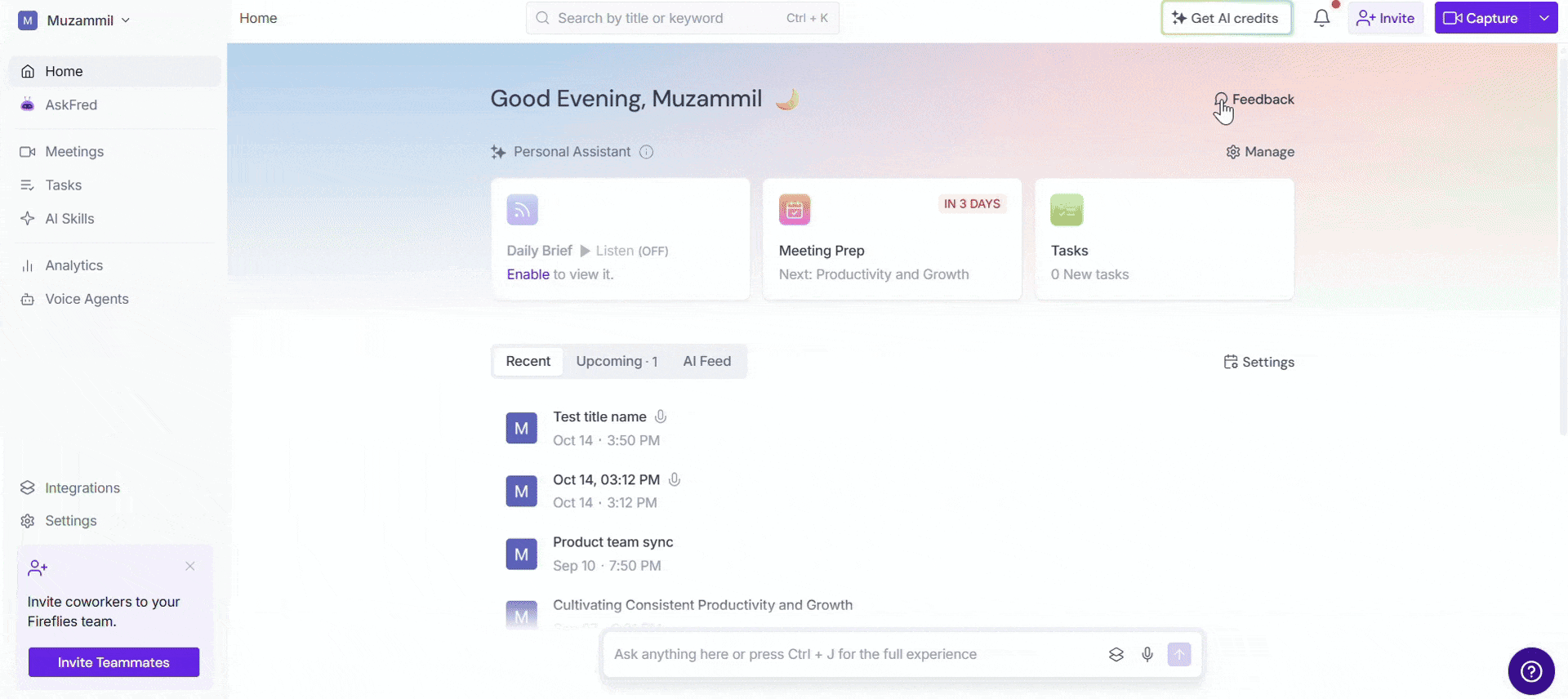
Task: Click the Invite Teammates button
Action: coord(114,662)
